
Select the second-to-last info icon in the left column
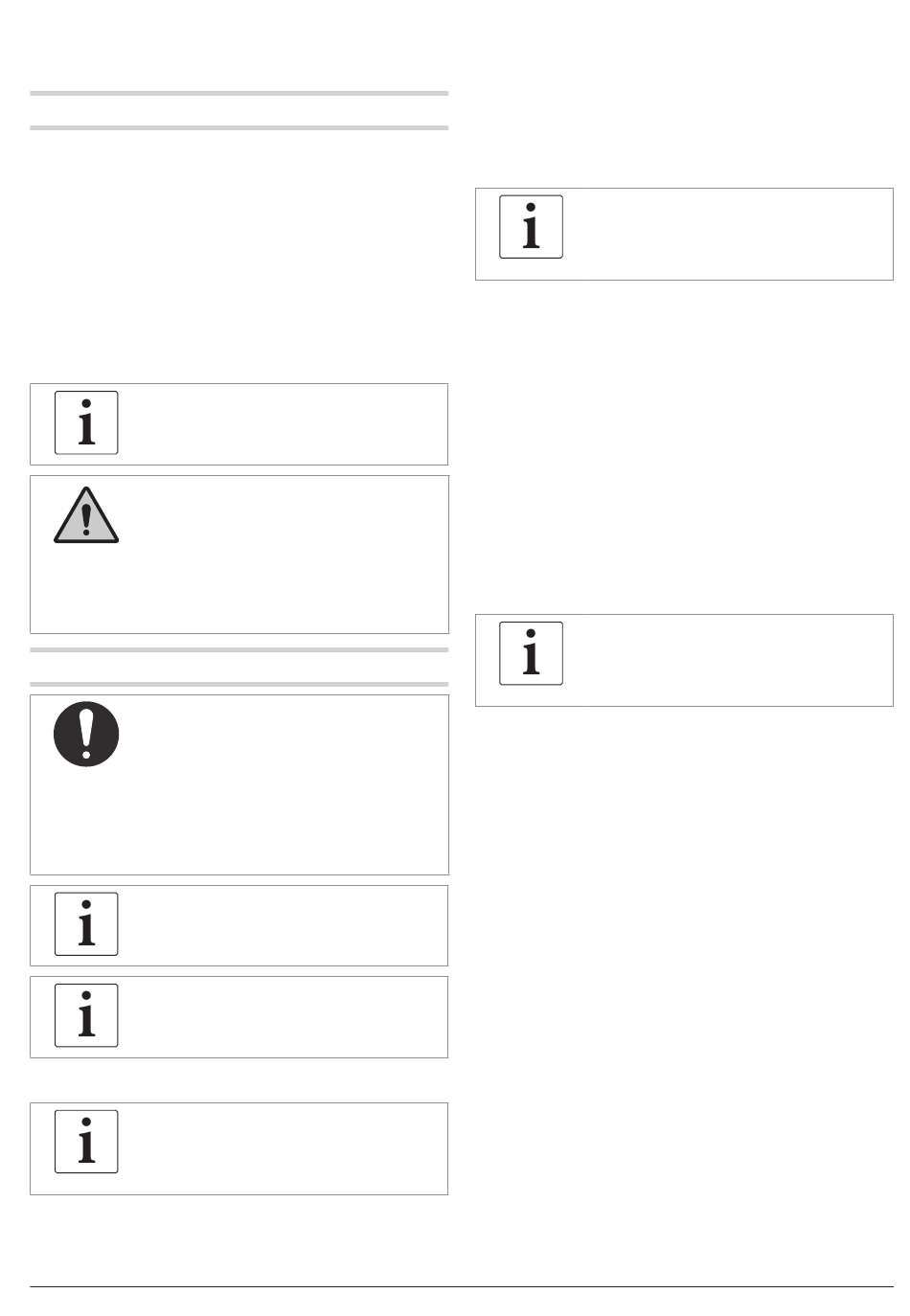86,1015
